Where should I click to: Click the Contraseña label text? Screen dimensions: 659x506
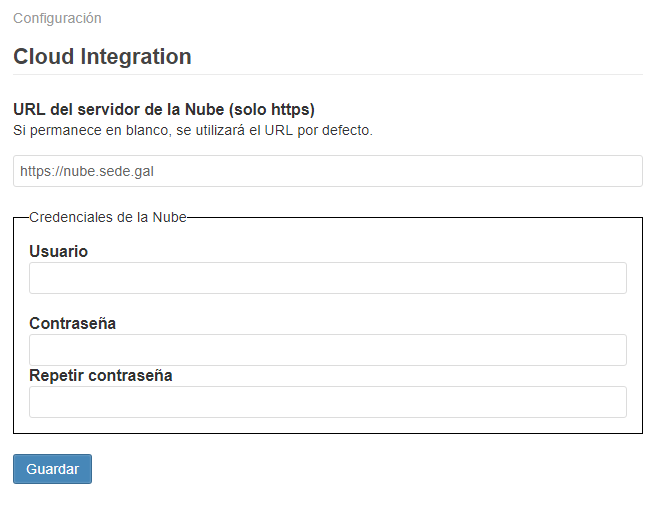(72, 323)
